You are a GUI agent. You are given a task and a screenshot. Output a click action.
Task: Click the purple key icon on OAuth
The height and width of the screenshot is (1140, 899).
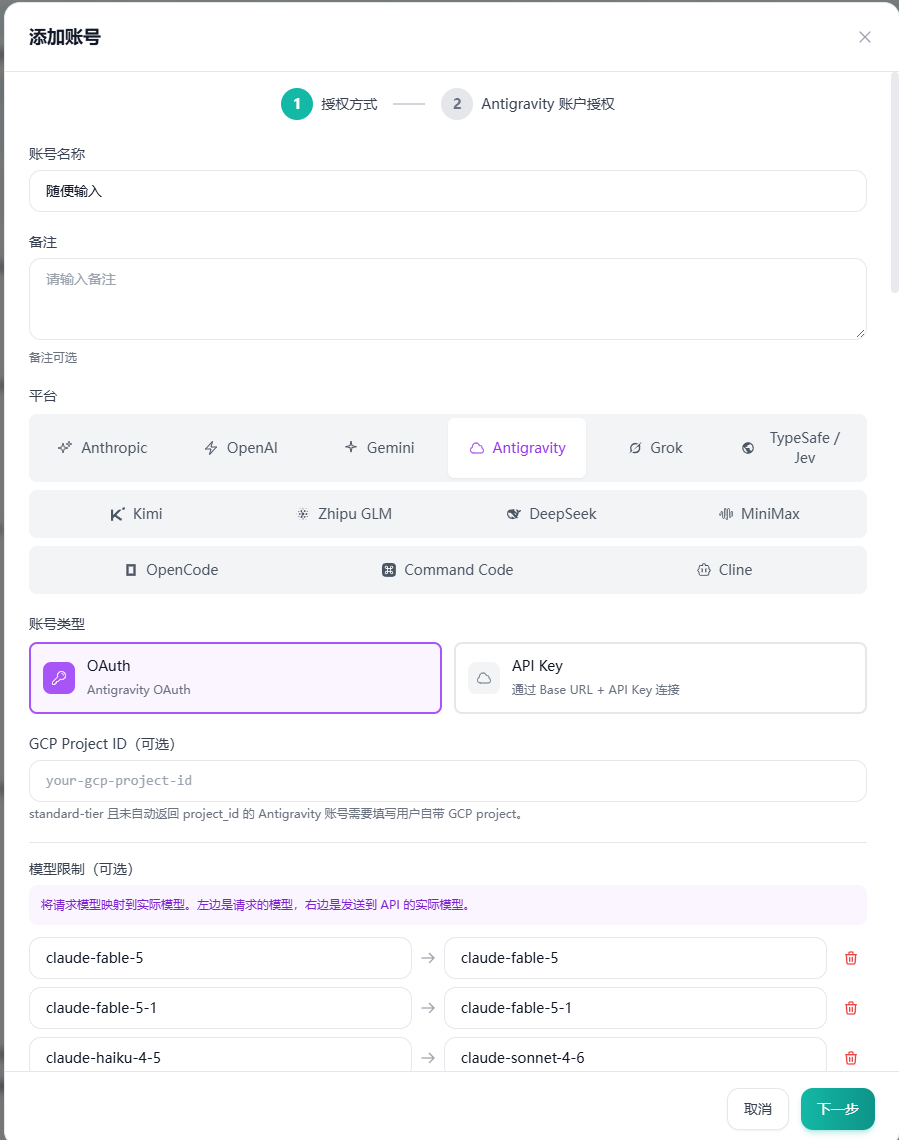(59, 678)
